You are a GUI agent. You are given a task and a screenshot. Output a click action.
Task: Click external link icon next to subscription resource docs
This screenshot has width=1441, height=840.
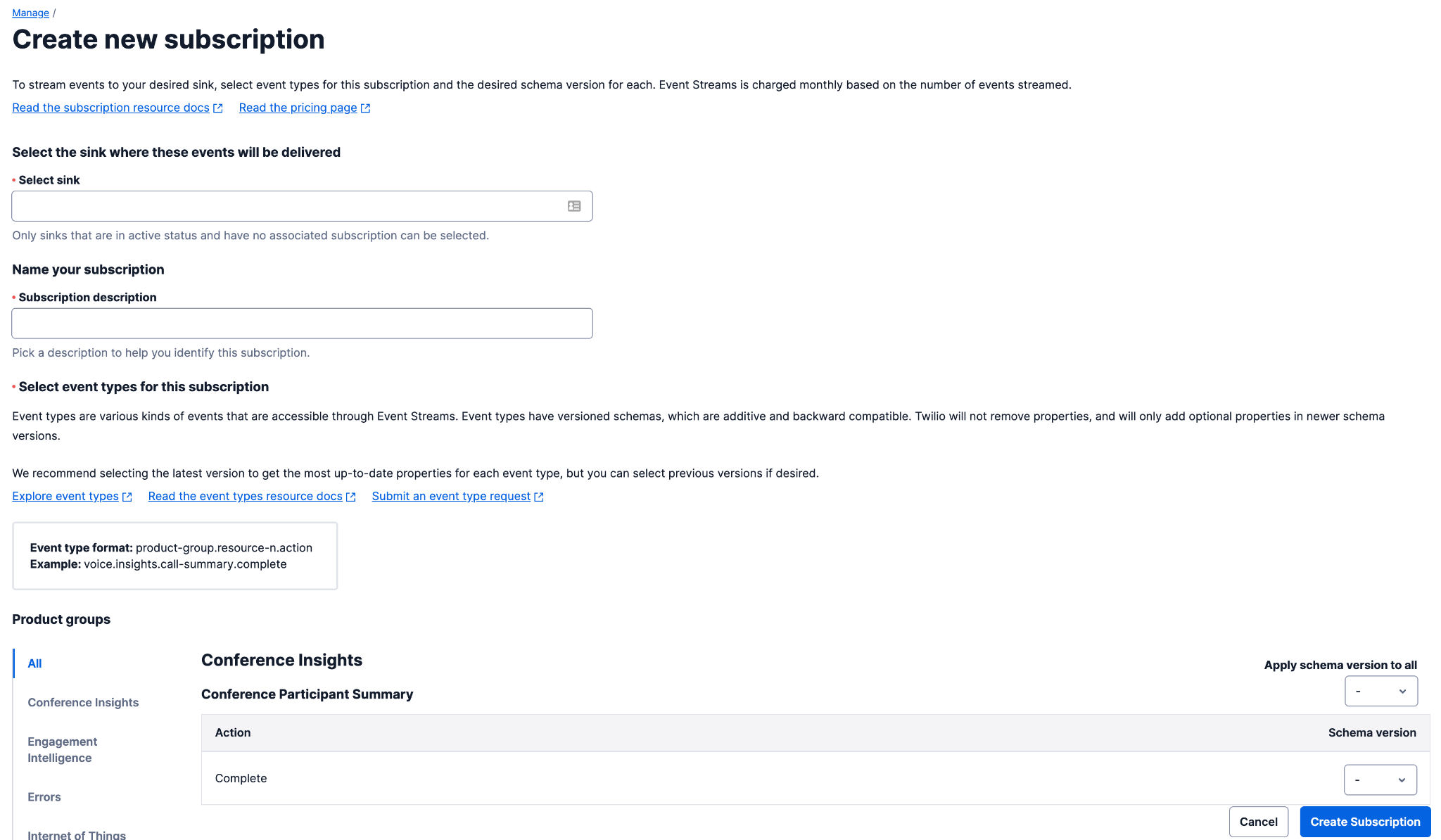217,108
